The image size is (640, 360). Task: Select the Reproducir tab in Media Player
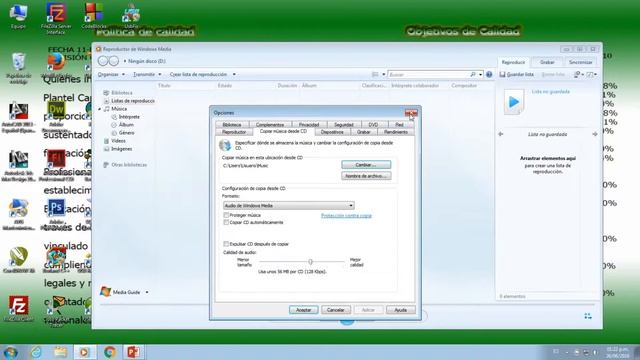[513, 62]
